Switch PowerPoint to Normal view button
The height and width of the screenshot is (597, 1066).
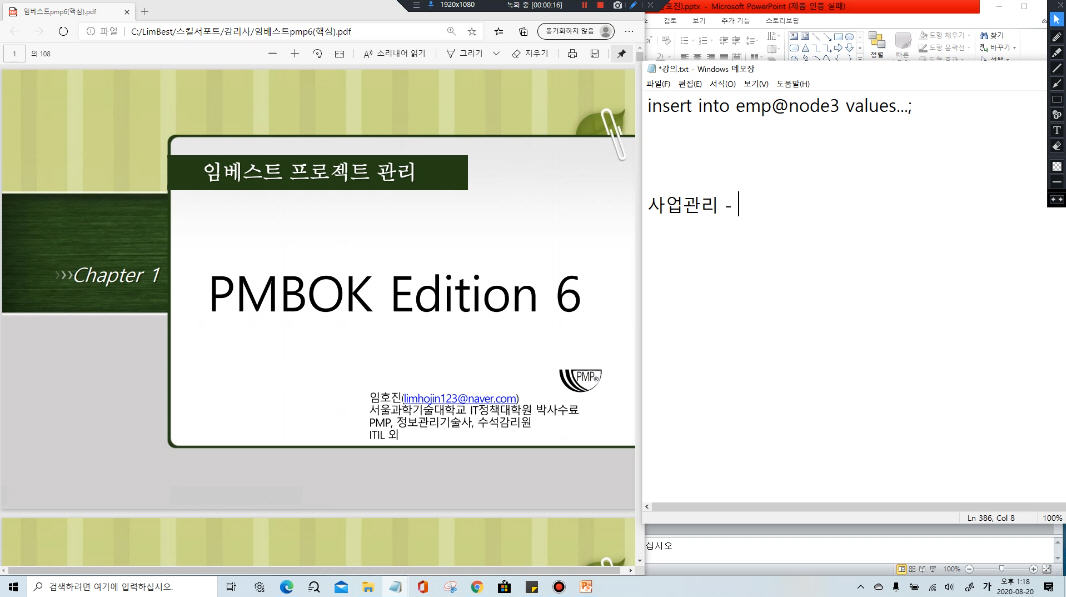[x=901, y=568]
